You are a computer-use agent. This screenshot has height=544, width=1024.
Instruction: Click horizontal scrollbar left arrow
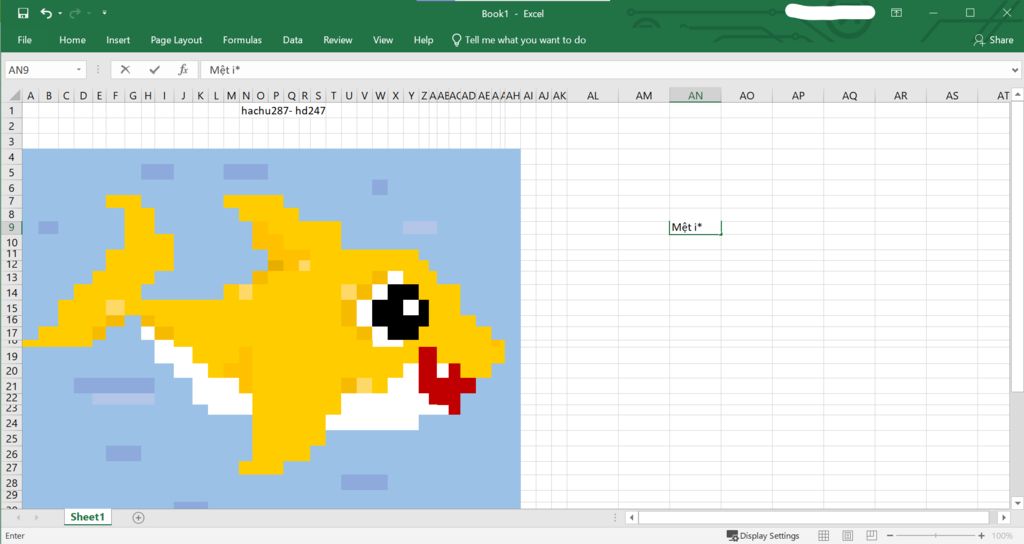pyautogui.click(x=631, y=517)
